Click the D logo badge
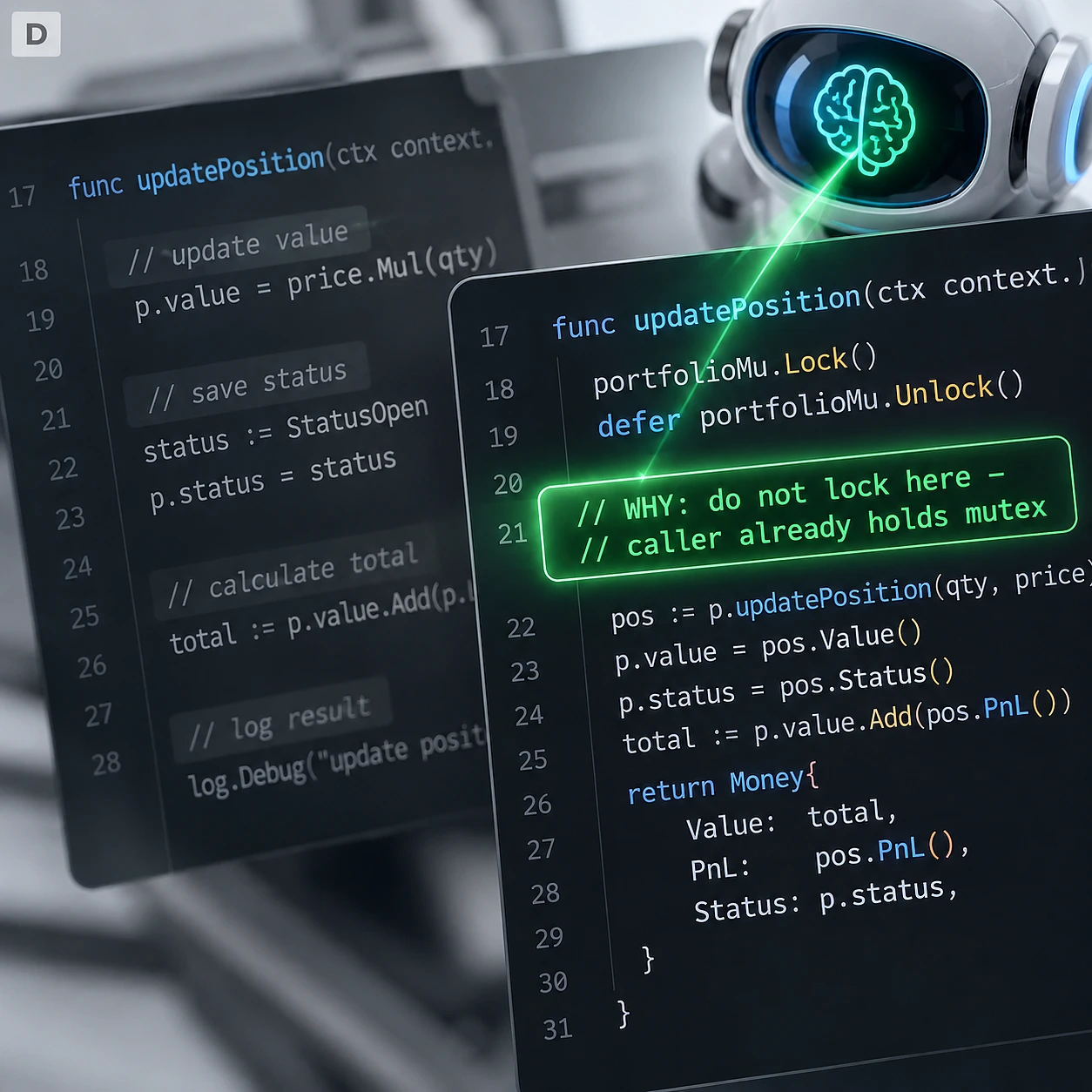Image resolution: width=1092 pixels, height=1092 pixels. [37, 35]
